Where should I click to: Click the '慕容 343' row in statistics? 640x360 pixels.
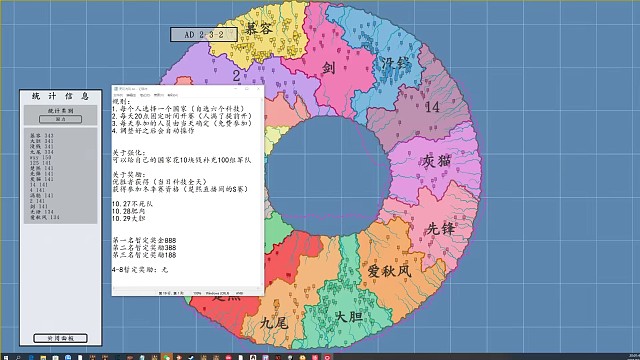tap(42, 136)
